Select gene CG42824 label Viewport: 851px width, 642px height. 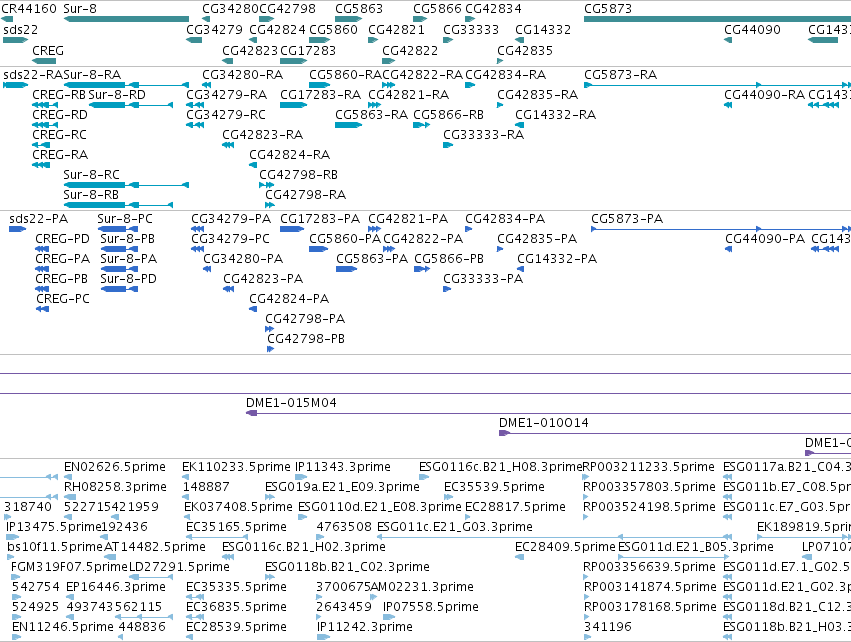click(277, 29)
